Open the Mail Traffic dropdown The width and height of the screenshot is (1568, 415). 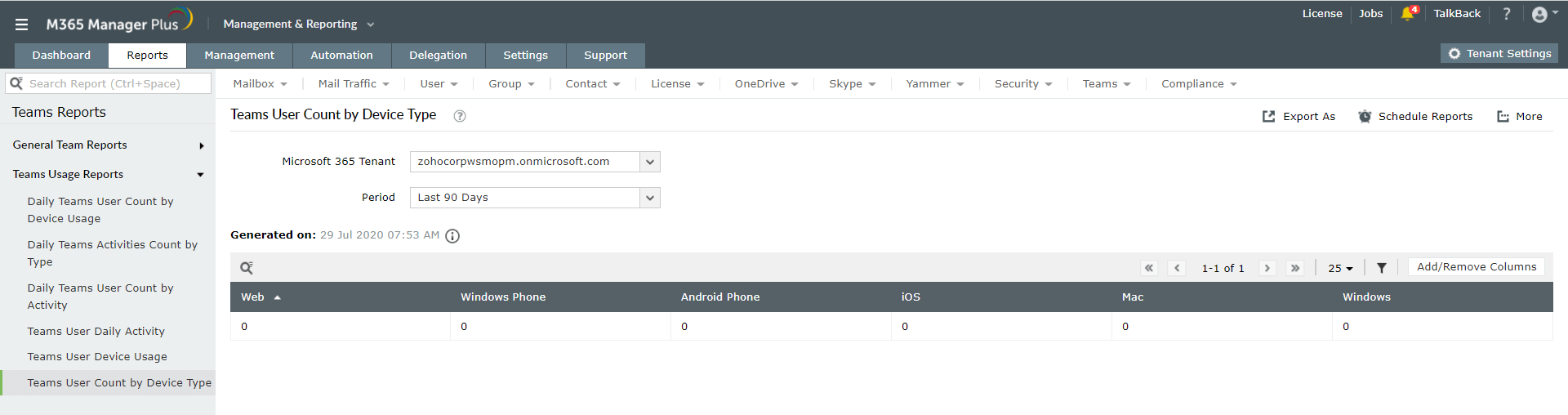[x=354, y=84]
